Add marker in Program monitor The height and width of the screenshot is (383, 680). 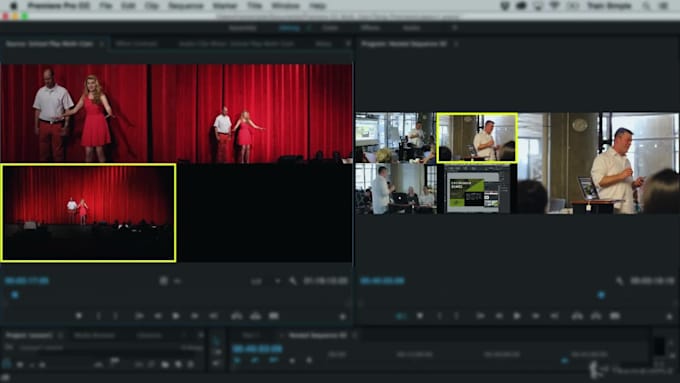click(x=420, y=316)
